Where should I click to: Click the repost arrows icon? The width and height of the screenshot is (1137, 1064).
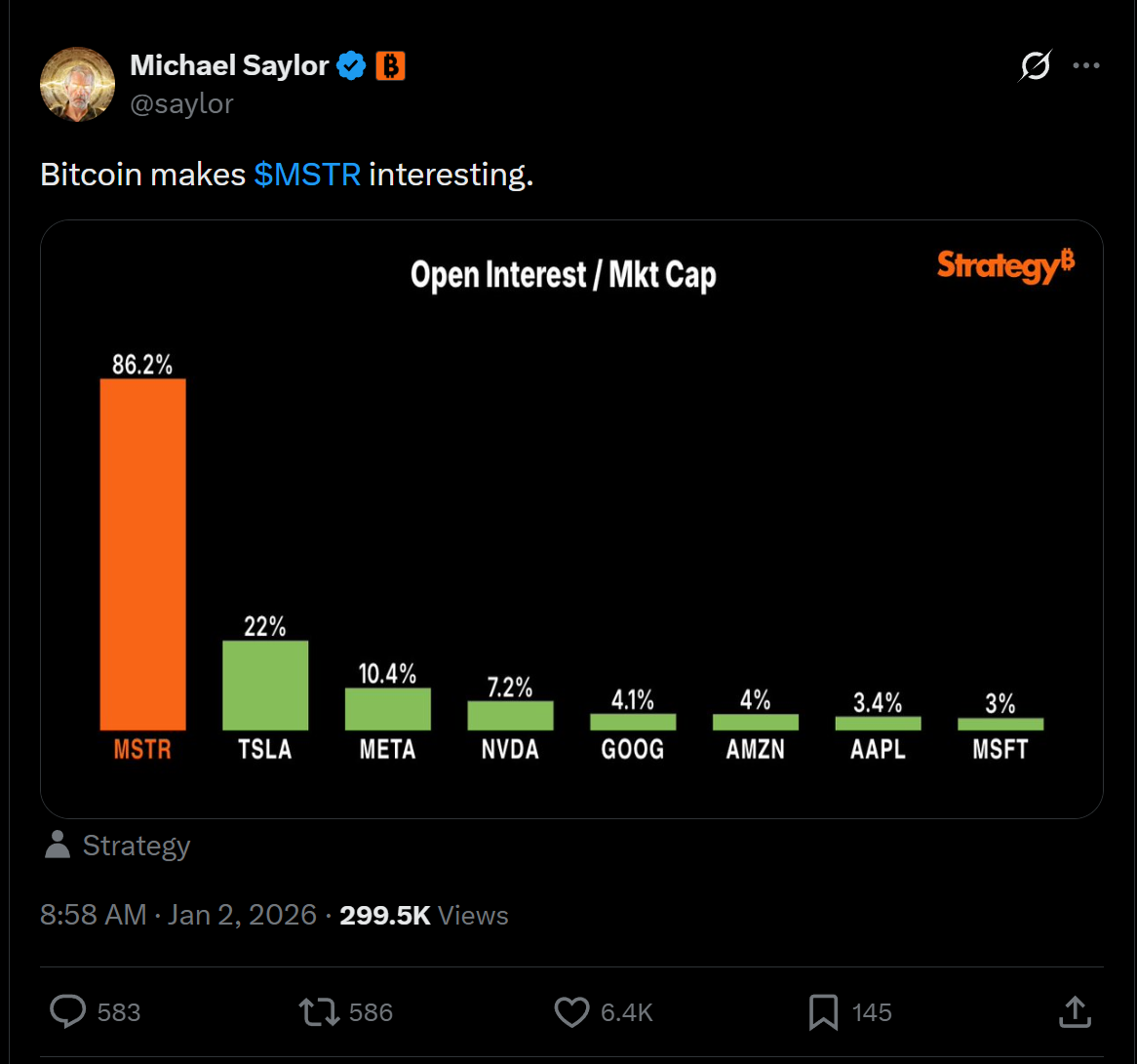(320, 1012)
